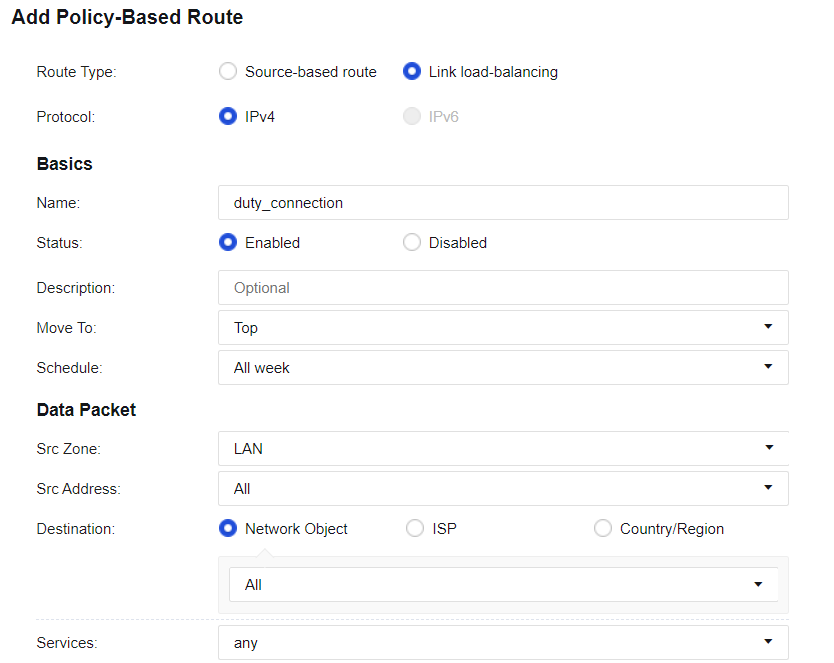
Task: Click the Name input field
Action: [503, 202]
